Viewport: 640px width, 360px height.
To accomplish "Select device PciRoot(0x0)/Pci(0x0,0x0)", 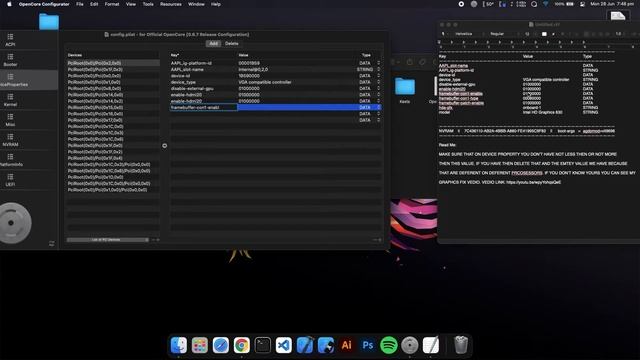I will 113,76.
